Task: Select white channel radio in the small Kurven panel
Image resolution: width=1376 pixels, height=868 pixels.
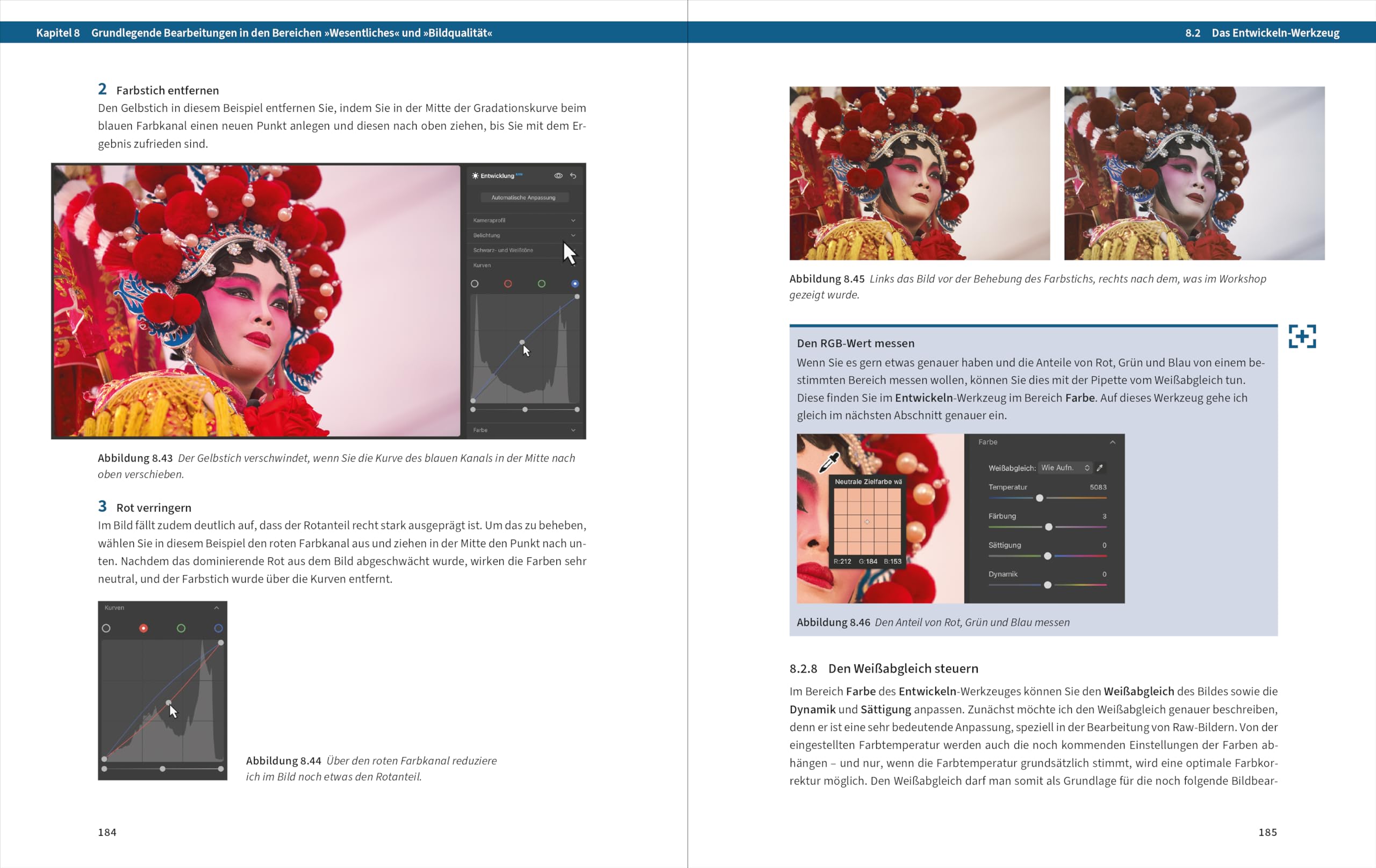Action: pyautogui.click(x=106, y=628)
